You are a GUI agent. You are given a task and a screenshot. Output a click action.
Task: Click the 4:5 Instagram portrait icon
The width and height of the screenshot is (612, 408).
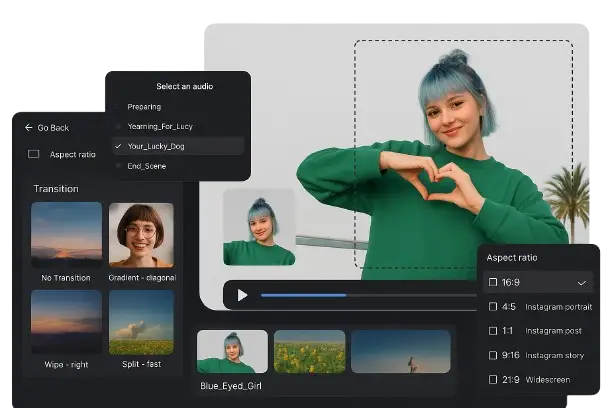click(492, 307)
